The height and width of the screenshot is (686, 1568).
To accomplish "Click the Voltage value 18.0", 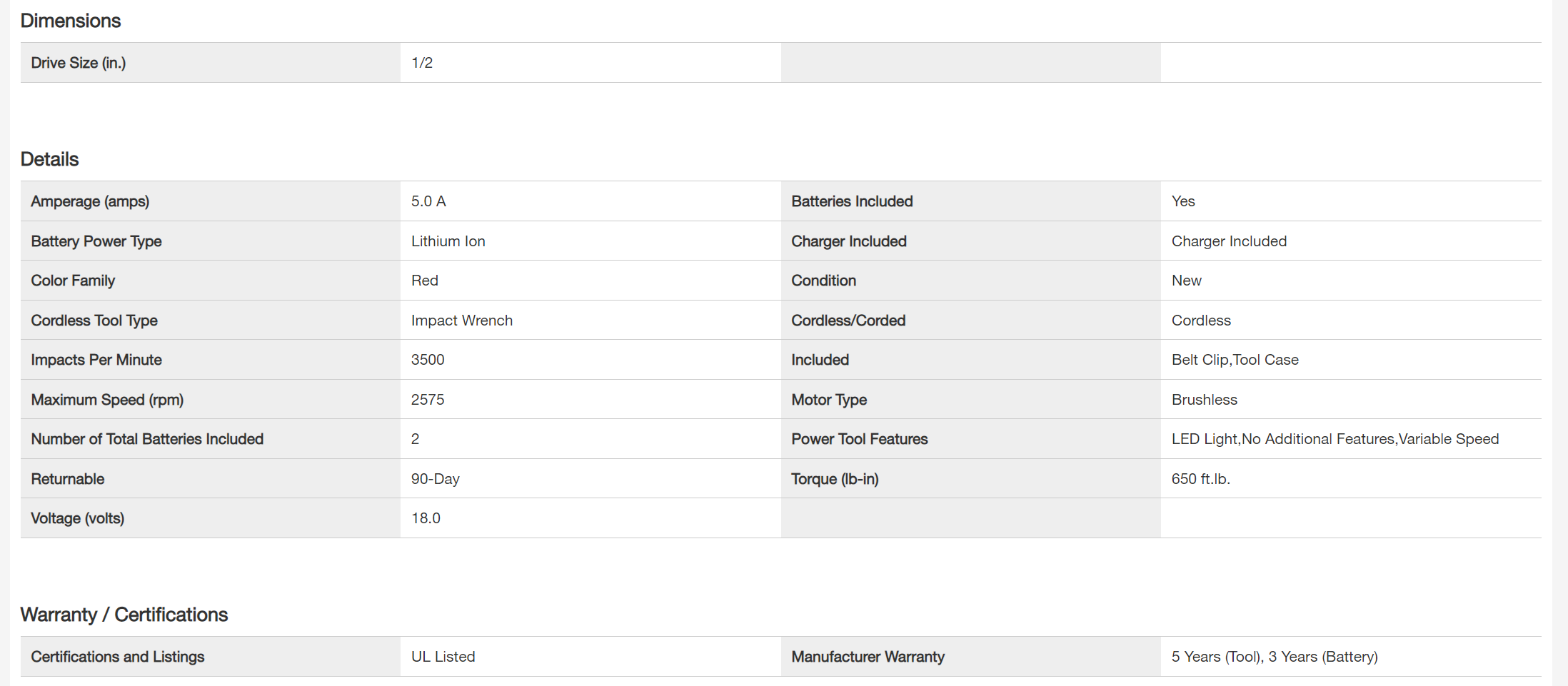I will pyautogui.click(x=426, y=518).
